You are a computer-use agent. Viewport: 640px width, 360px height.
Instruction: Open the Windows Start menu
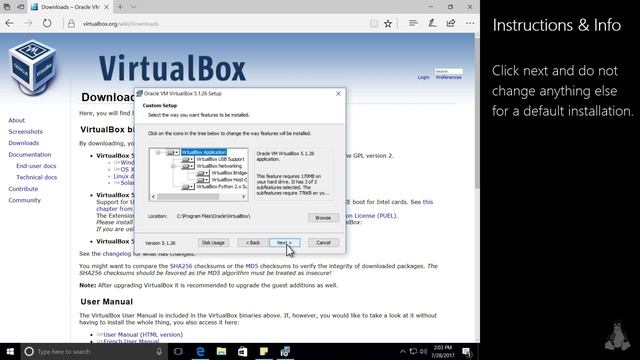(10, 351)
